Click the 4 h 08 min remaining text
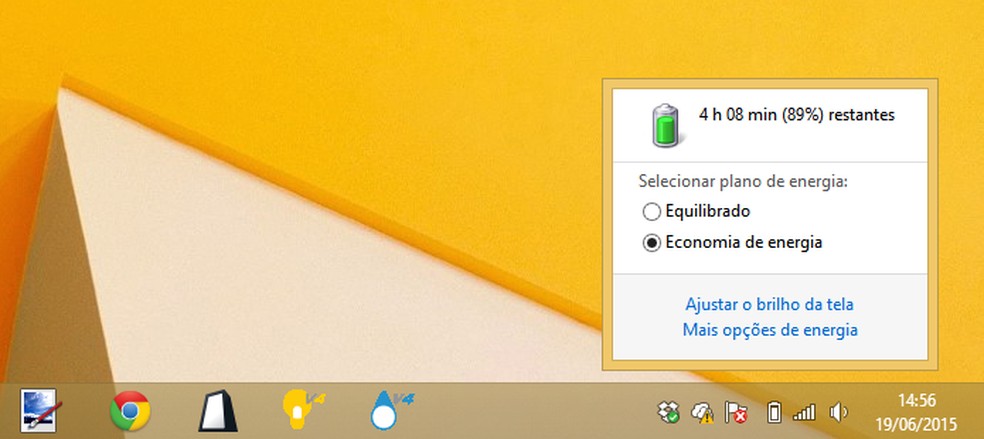Image resolution: width=984 pixels, height=439 pixels. pyautogui.click(x=796, y=115)
